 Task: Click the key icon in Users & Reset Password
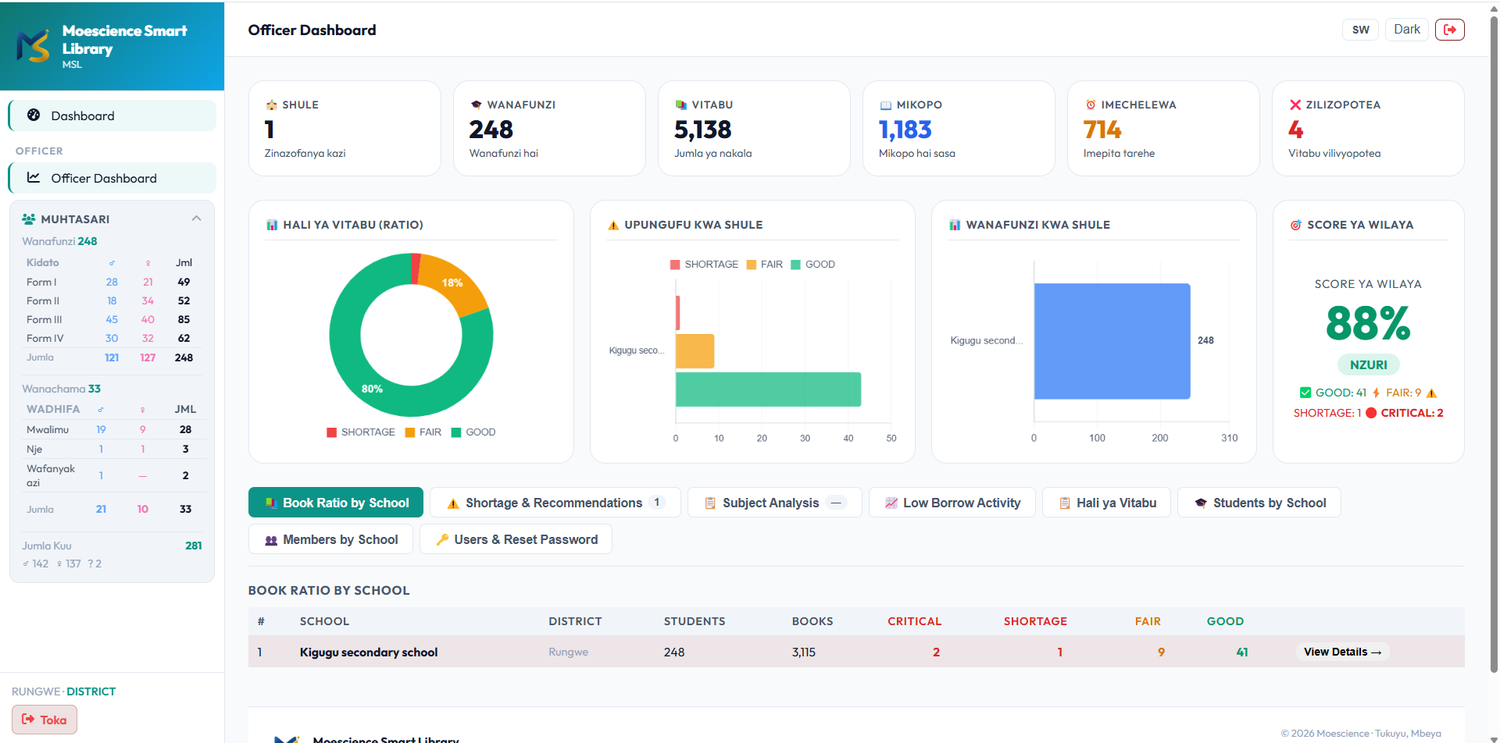[441, 539]
